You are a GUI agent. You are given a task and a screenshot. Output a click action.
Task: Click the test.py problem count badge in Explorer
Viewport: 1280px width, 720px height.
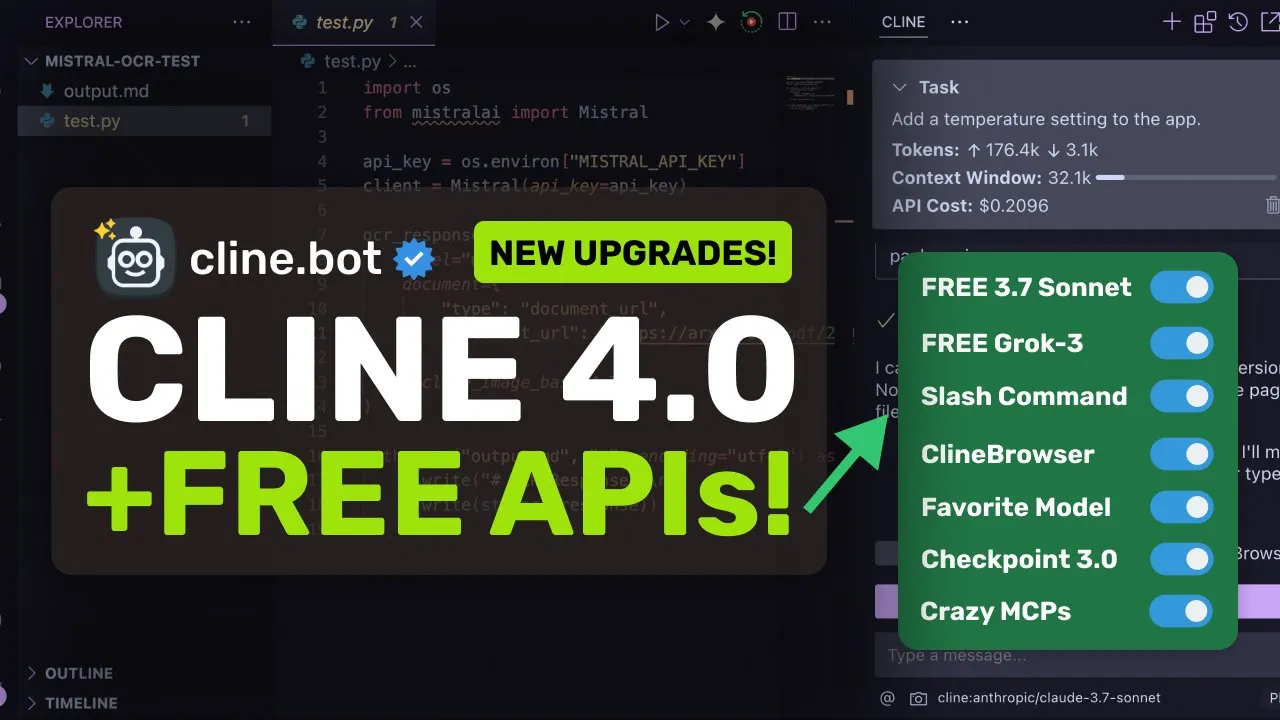(x=245, y=121)
